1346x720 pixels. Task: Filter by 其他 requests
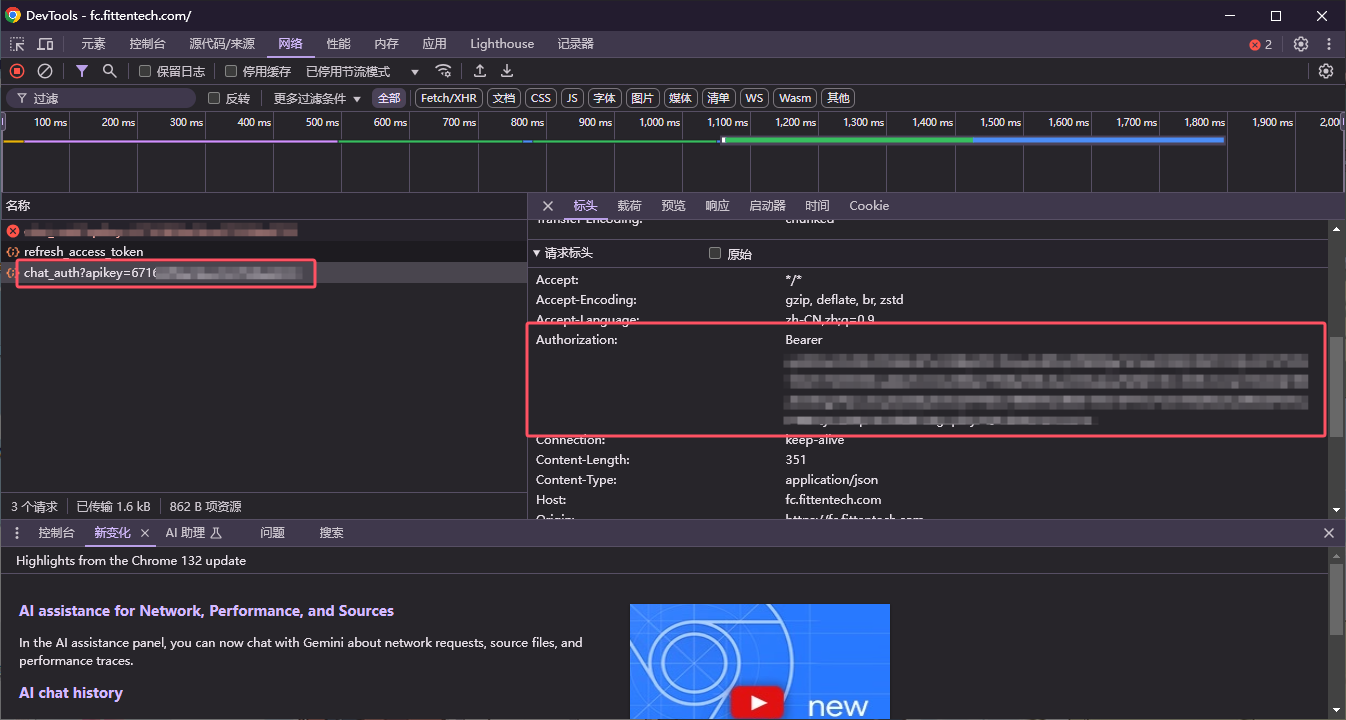point(838,98)
